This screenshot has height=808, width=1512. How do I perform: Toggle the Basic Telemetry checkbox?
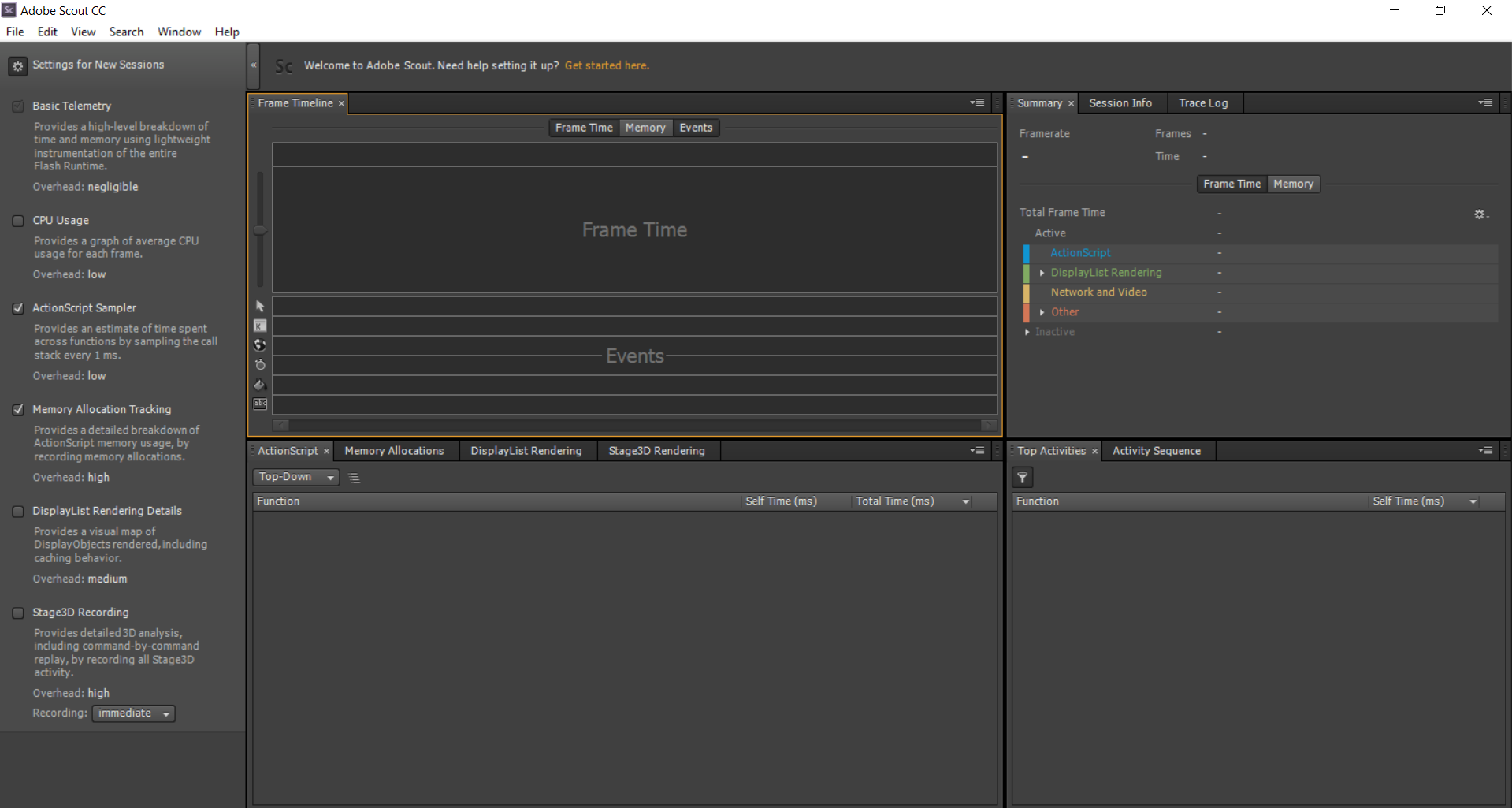point(18,106)
